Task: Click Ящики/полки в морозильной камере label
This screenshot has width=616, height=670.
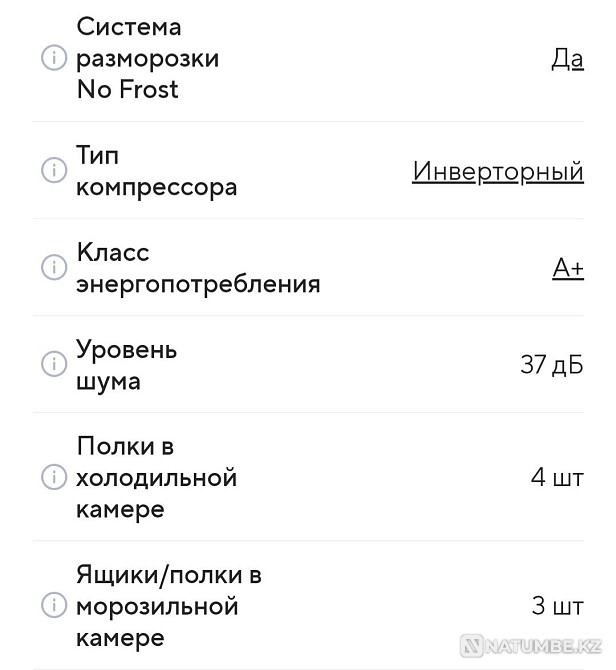Action: [168, 606]
